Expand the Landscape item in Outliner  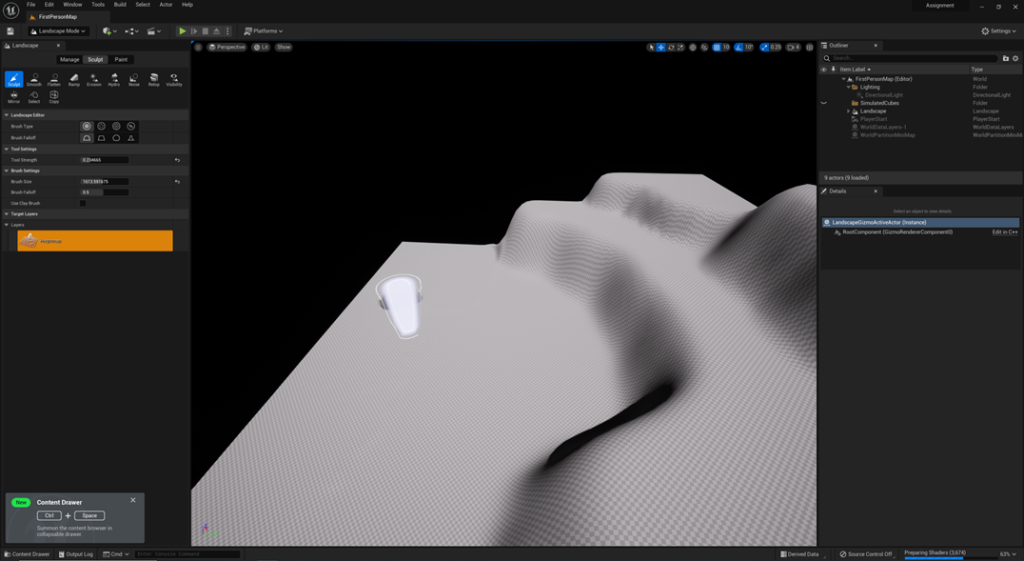point(848,111)
